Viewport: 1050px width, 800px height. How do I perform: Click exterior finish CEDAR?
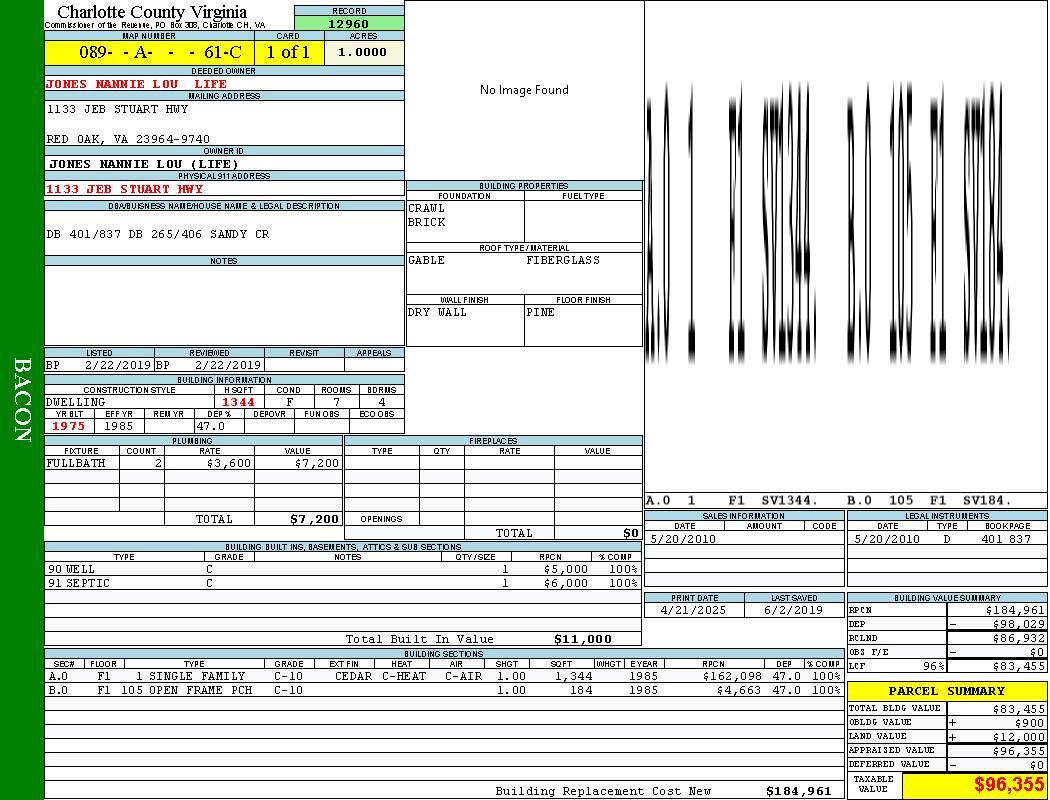coord(354,676)
